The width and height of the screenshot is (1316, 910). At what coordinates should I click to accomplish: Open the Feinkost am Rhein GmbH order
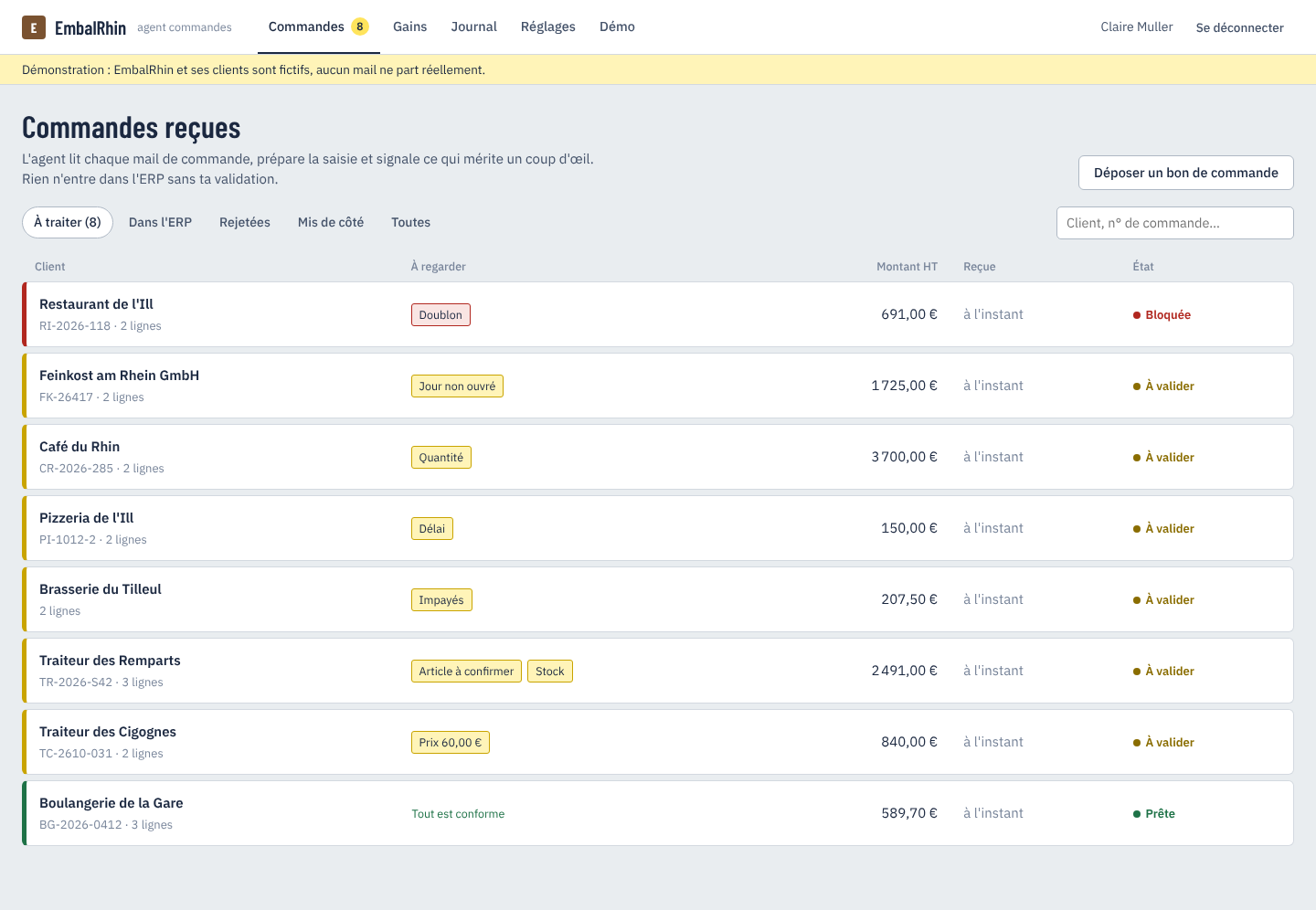pyautogui.click(x=658, y=386)
